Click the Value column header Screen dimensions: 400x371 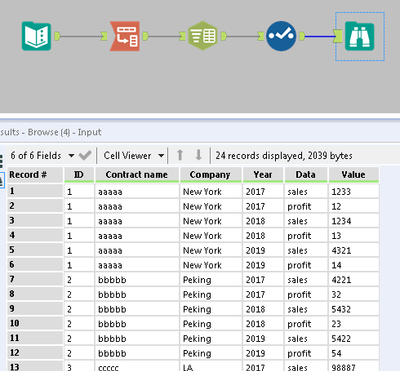354,175
